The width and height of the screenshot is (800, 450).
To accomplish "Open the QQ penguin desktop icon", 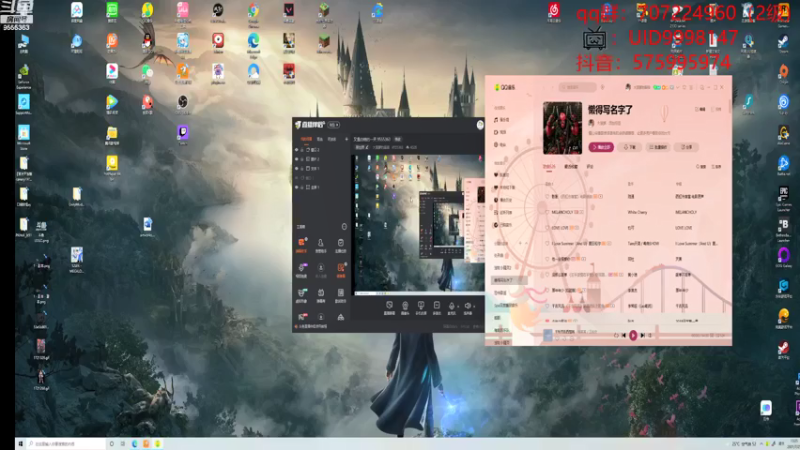I will pyautogui.click(x=147, y=42).
